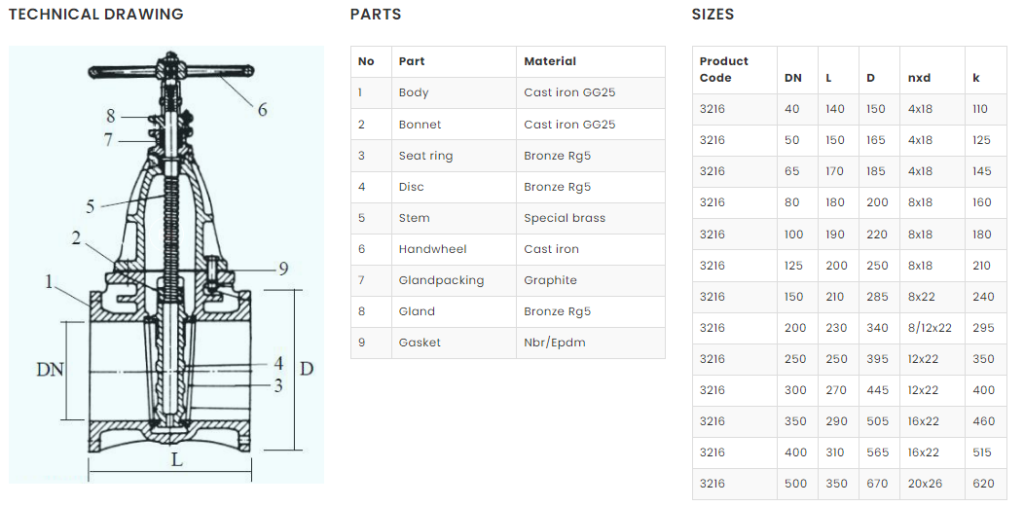Screen dimensions: 1024x506
Task: Click the 'Seat ring' part name cell
Action: coord(426,155)
